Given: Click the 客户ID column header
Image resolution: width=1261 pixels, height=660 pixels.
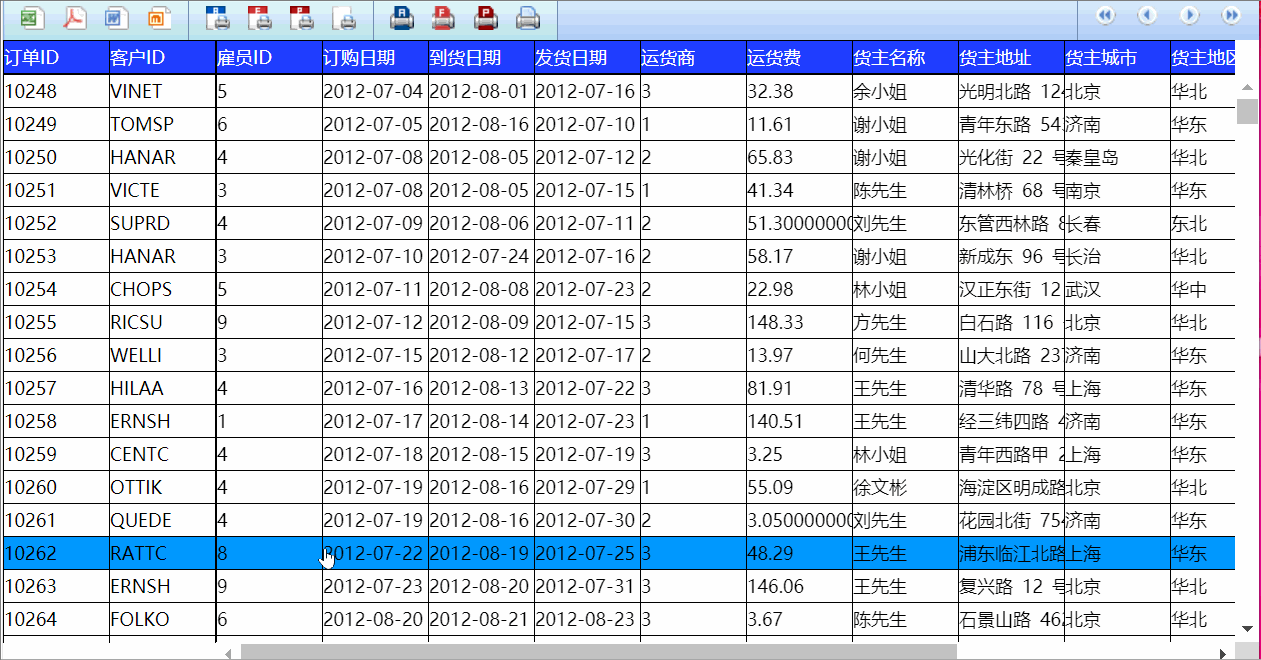Looking at the screenshot, I should coord(162,58).
